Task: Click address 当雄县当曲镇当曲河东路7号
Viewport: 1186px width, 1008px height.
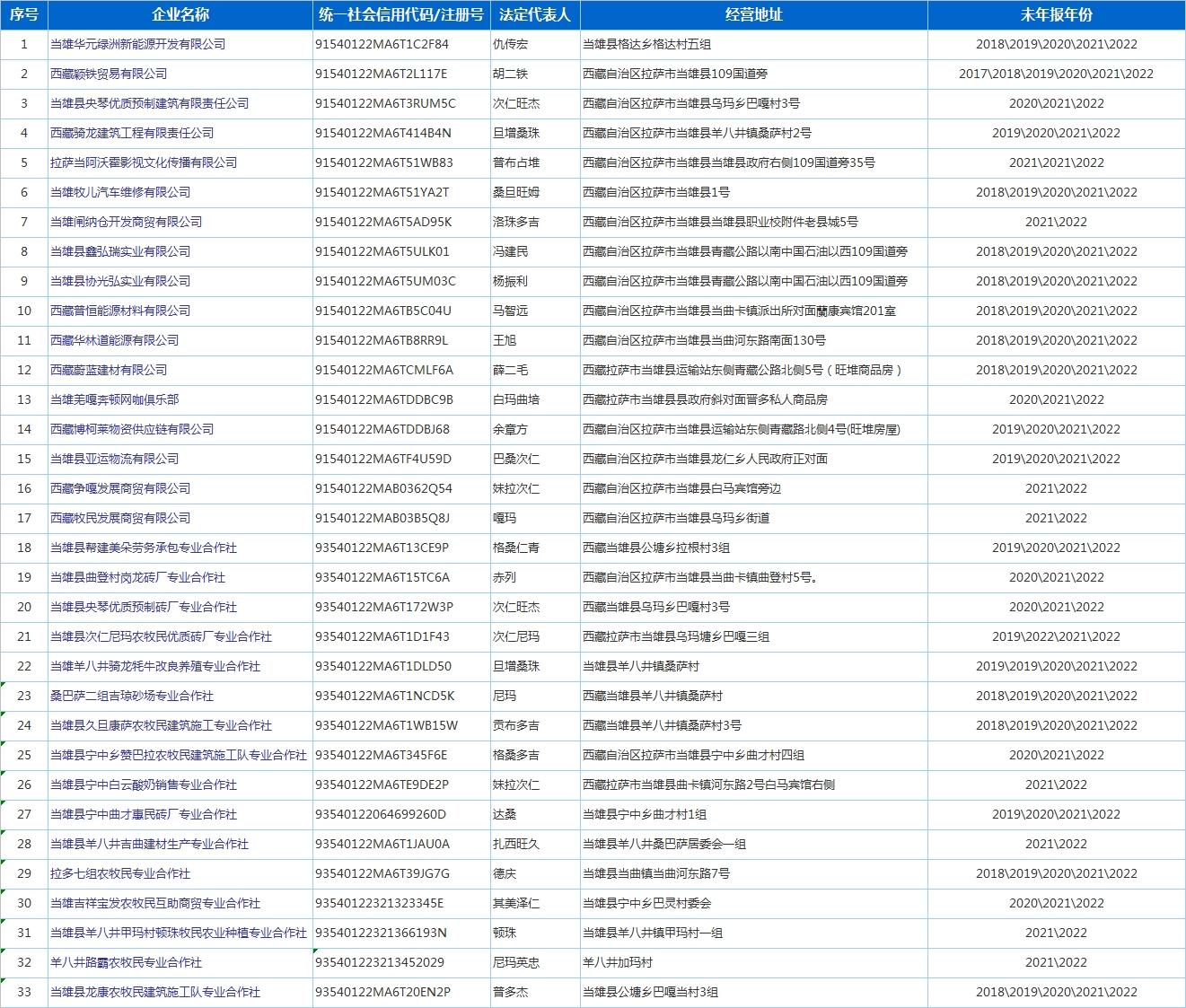Action: tap(656, 873)
